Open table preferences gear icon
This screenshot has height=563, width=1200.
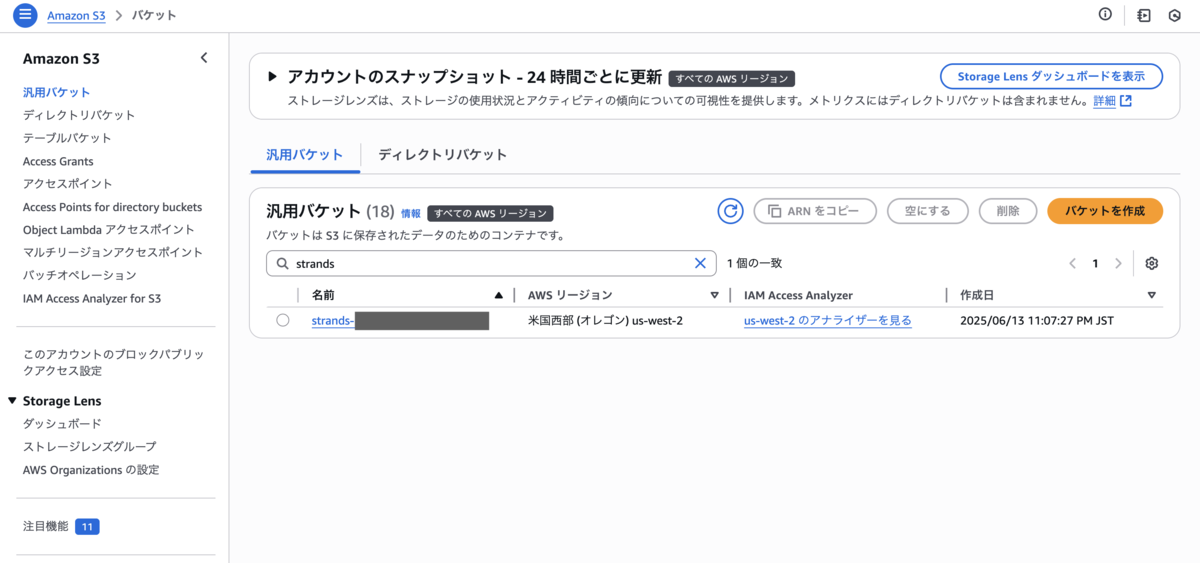(x=1151, y=263)
